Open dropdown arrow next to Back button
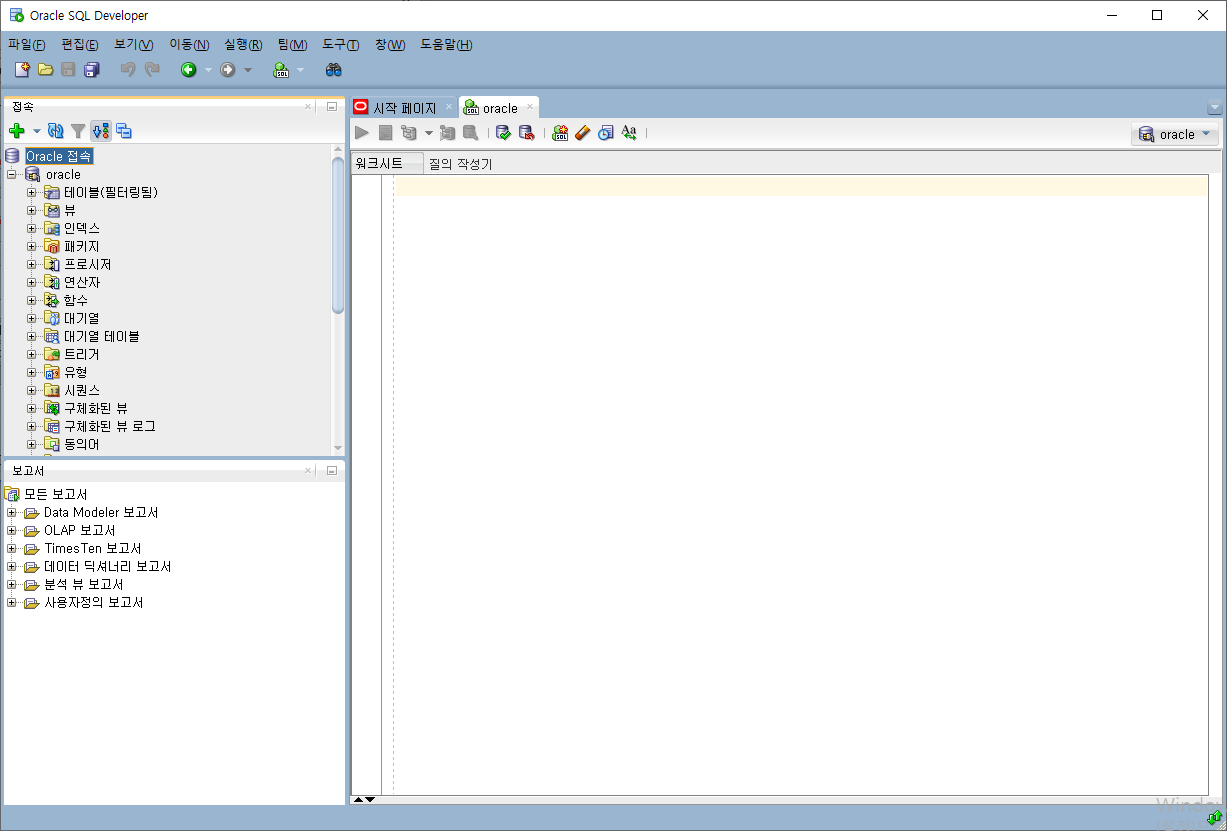 [208, 71]
